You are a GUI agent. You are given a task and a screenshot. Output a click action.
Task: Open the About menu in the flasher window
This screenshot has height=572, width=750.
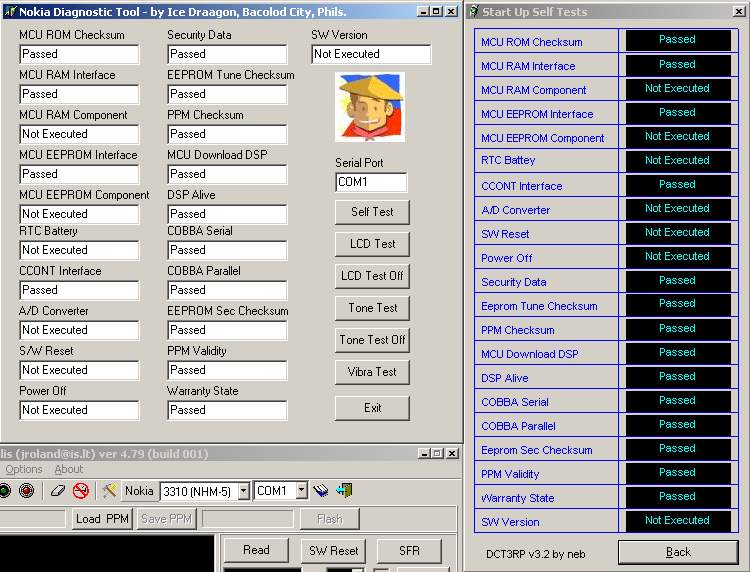[68, 469]
